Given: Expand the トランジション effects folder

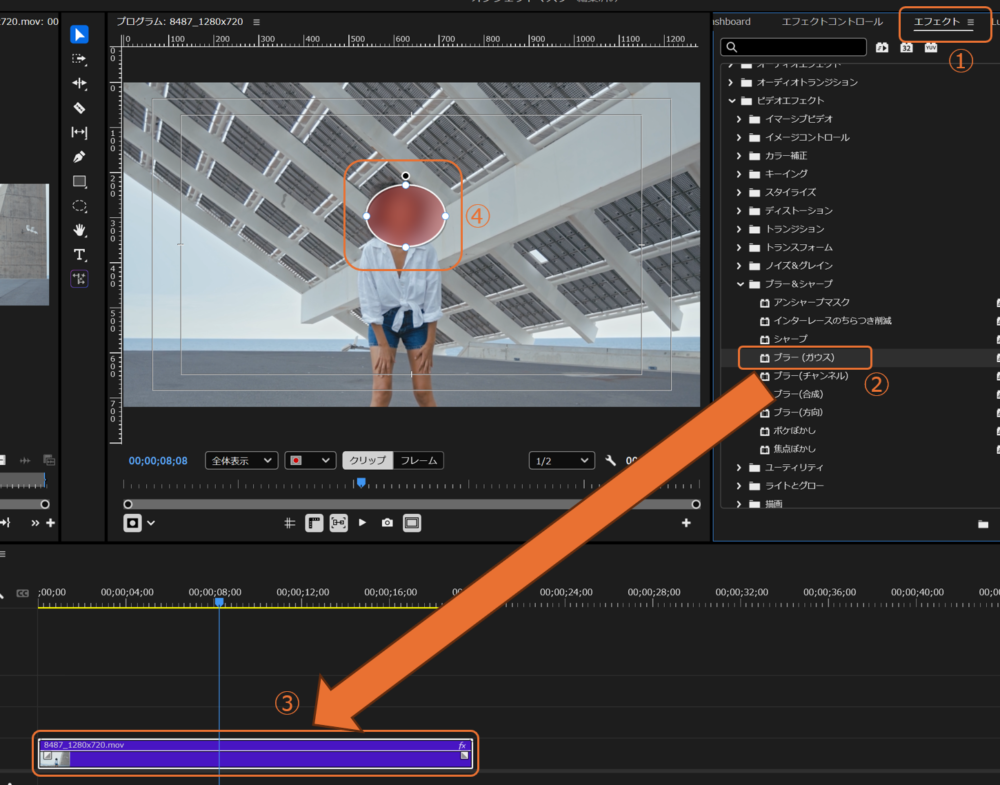Looking at the screenshot, I should (x=739, y=229).
